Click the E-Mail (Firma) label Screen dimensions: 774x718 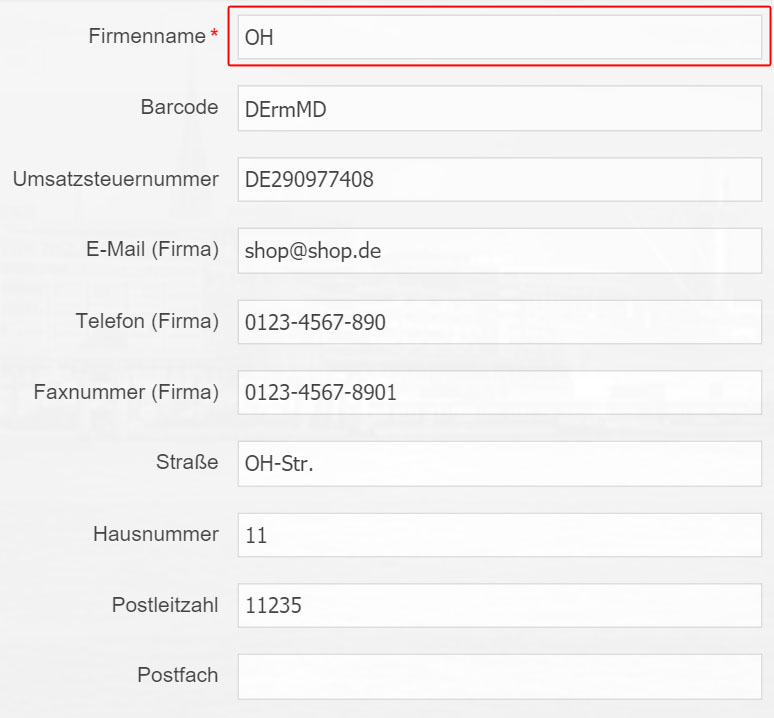coord(152,250)
